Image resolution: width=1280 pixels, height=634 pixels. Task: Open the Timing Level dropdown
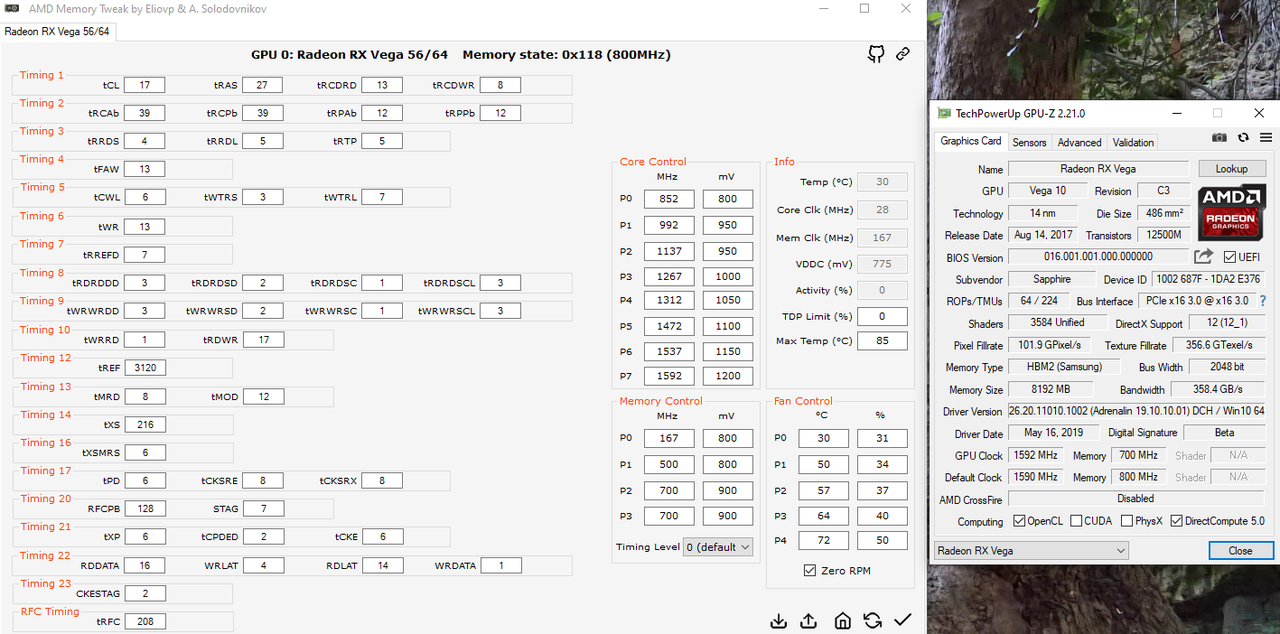[x=718, y=547]
